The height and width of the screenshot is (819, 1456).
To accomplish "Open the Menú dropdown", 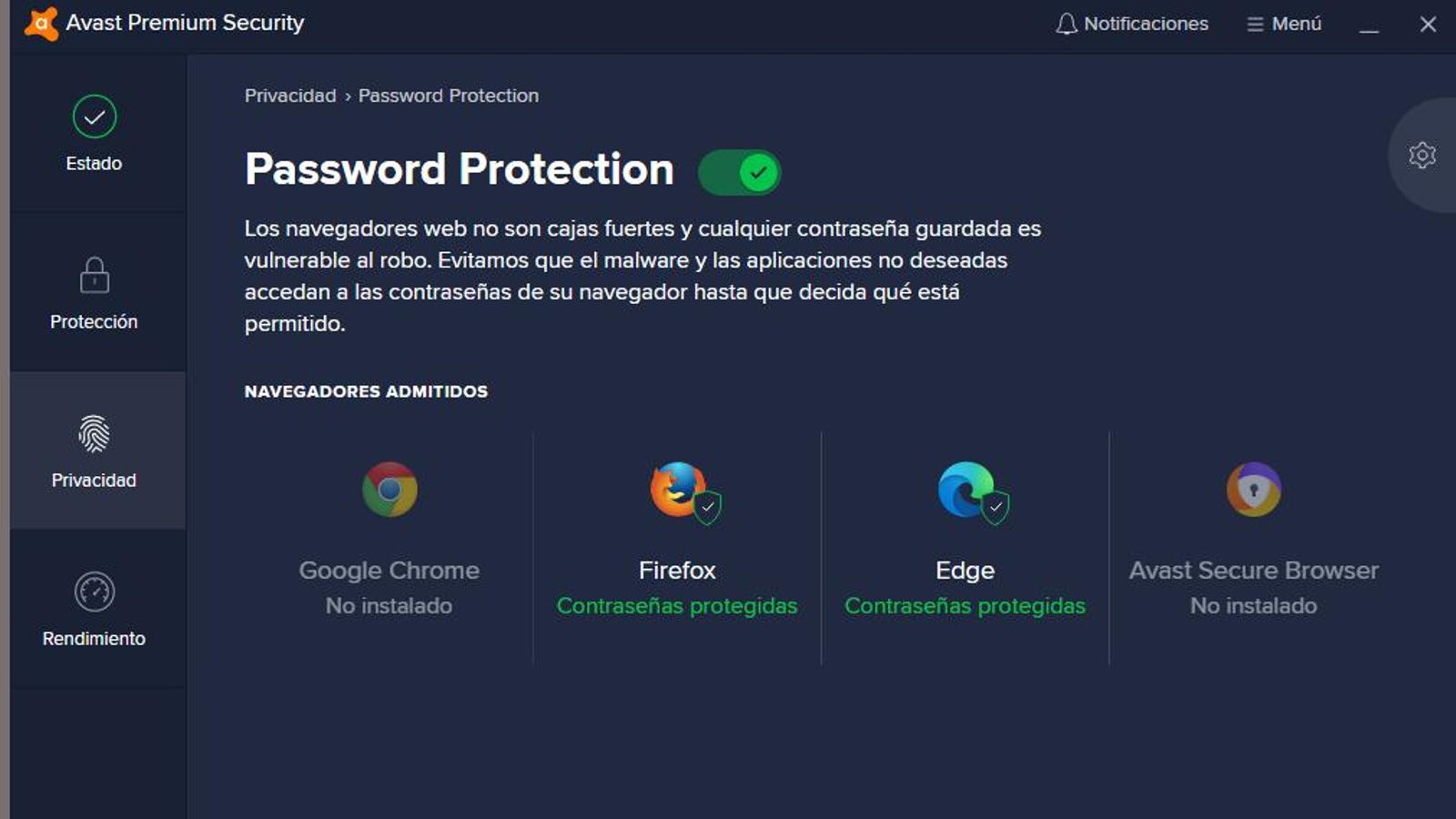I will click(1285, 23).
